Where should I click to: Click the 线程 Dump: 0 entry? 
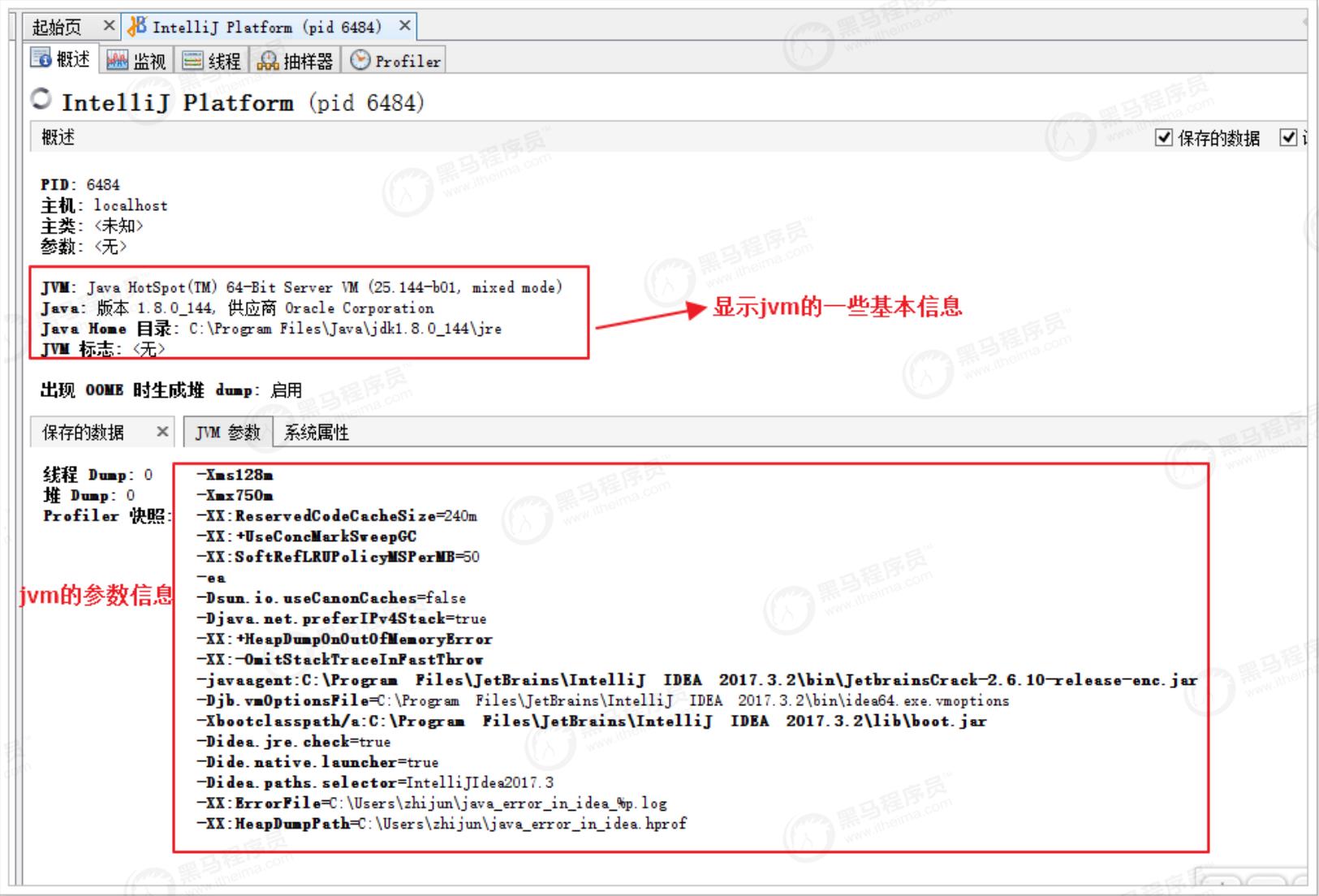click(x=98, y=475)
